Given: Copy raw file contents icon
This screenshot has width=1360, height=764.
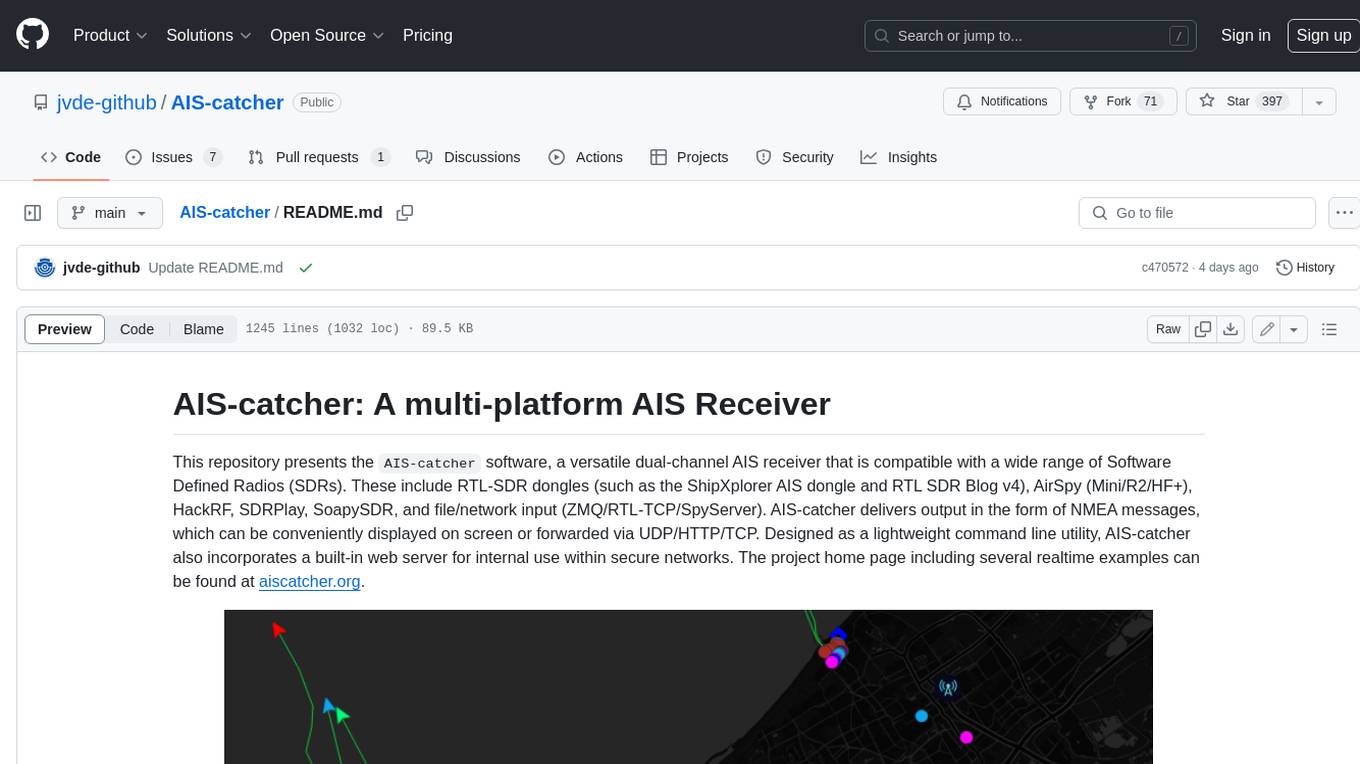Looking at the screenshot, I should 1203,329.
